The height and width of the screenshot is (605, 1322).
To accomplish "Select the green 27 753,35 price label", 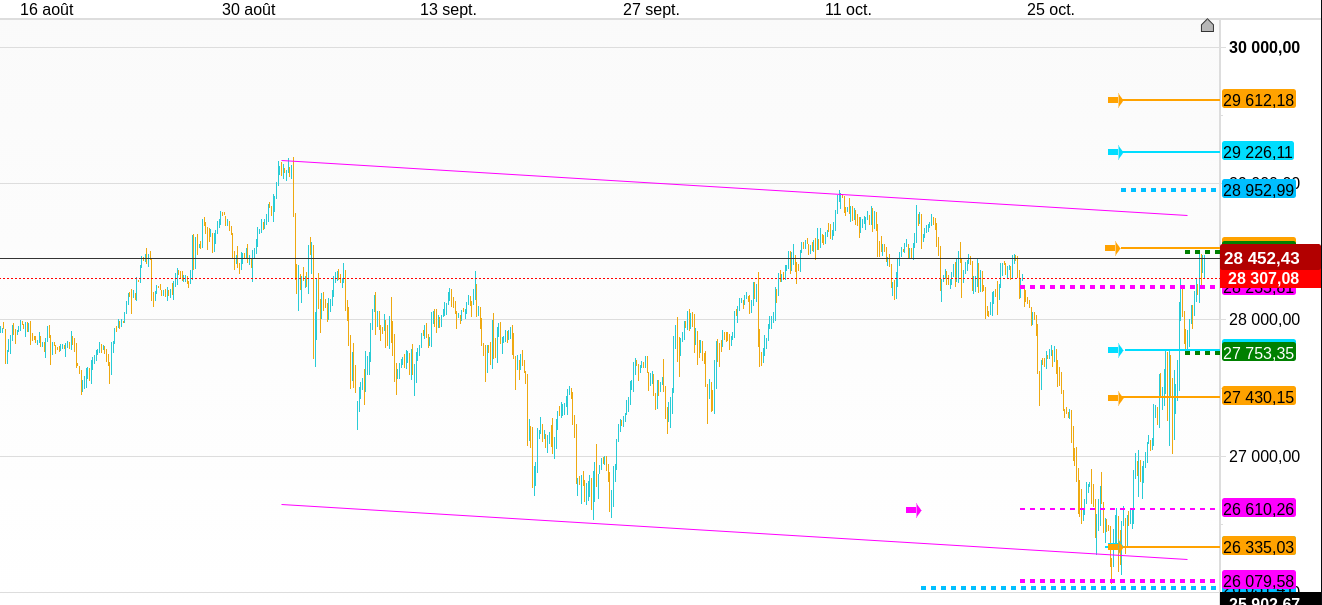I will coord(1258,352).
